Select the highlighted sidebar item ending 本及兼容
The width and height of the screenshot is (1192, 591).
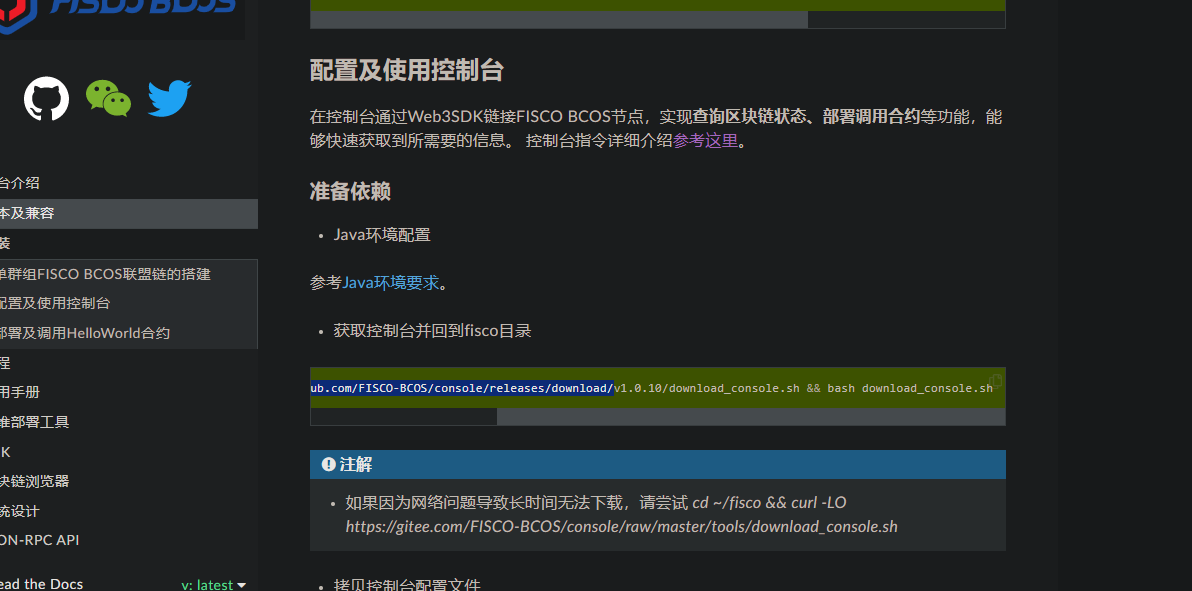(128, 214)
